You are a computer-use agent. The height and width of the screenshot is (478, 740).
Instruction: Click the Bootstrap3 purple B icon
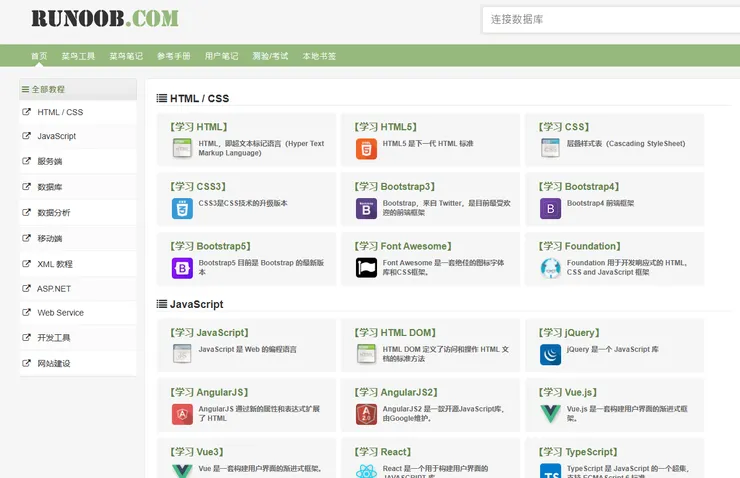[x=366, y=208]
